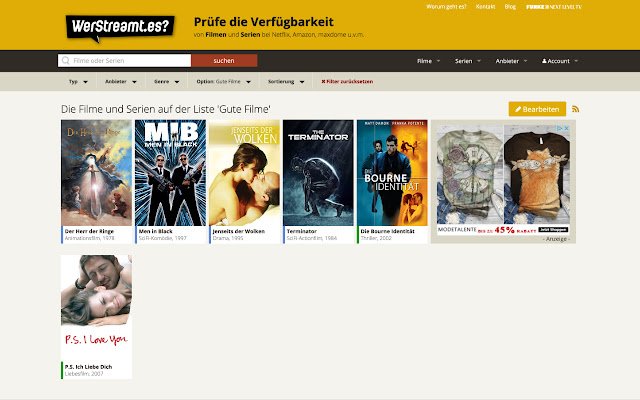Open 'Die Bourne Identität' poster
The image size is (640, 400).
pyautogui.click(x=392, y=173)
